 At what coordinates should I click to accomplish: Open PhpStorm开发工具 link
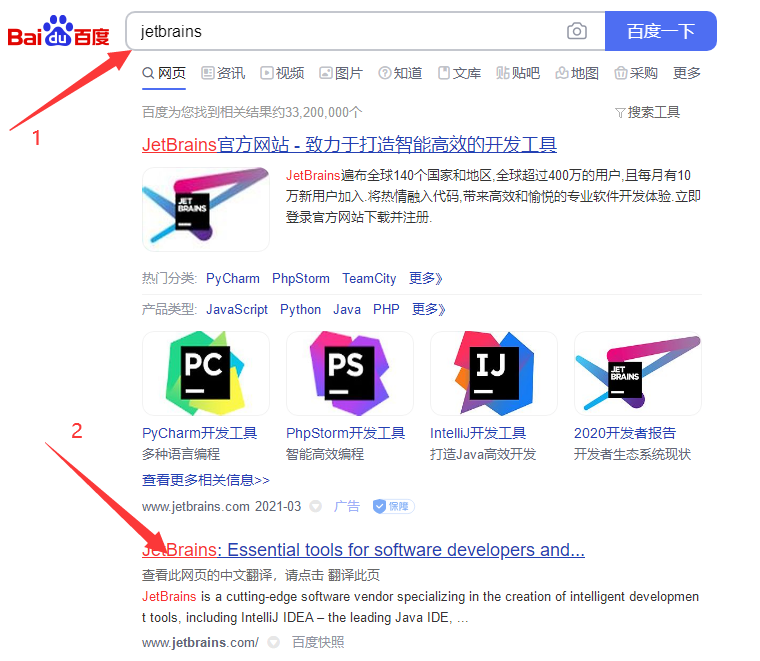[x=346, y=433]
